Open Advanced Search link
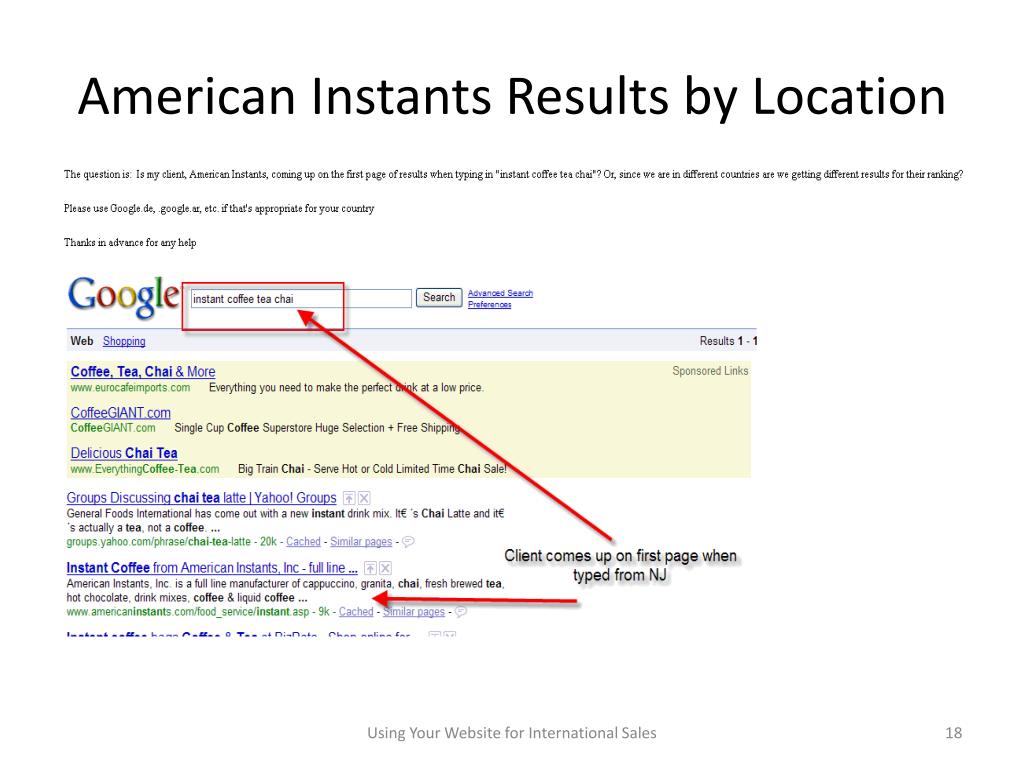 click(x=500, y=293)
